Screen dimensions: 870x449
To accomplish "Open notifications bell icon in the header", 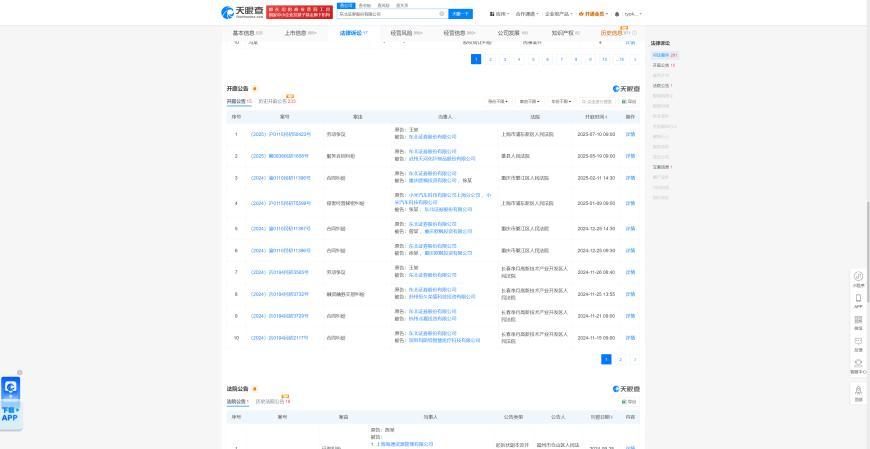I will (617, 14).
